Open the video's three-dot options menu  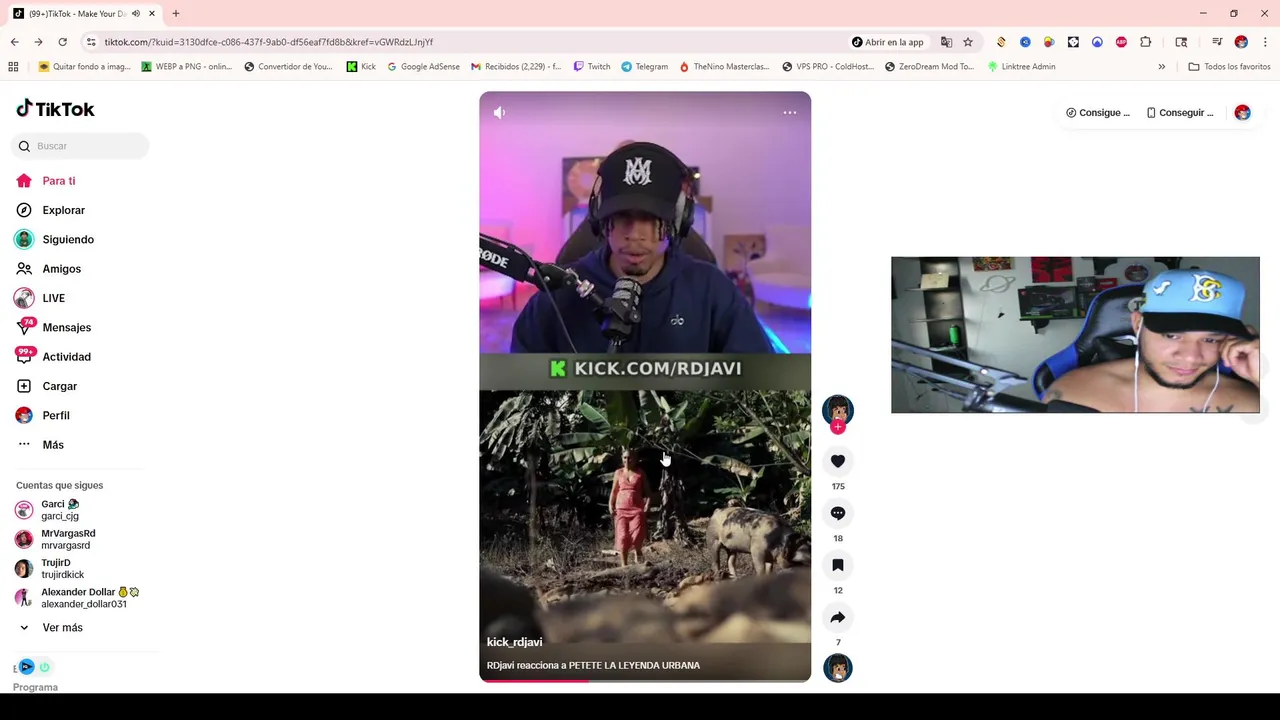pyautogui.click(x=789, y=113)
